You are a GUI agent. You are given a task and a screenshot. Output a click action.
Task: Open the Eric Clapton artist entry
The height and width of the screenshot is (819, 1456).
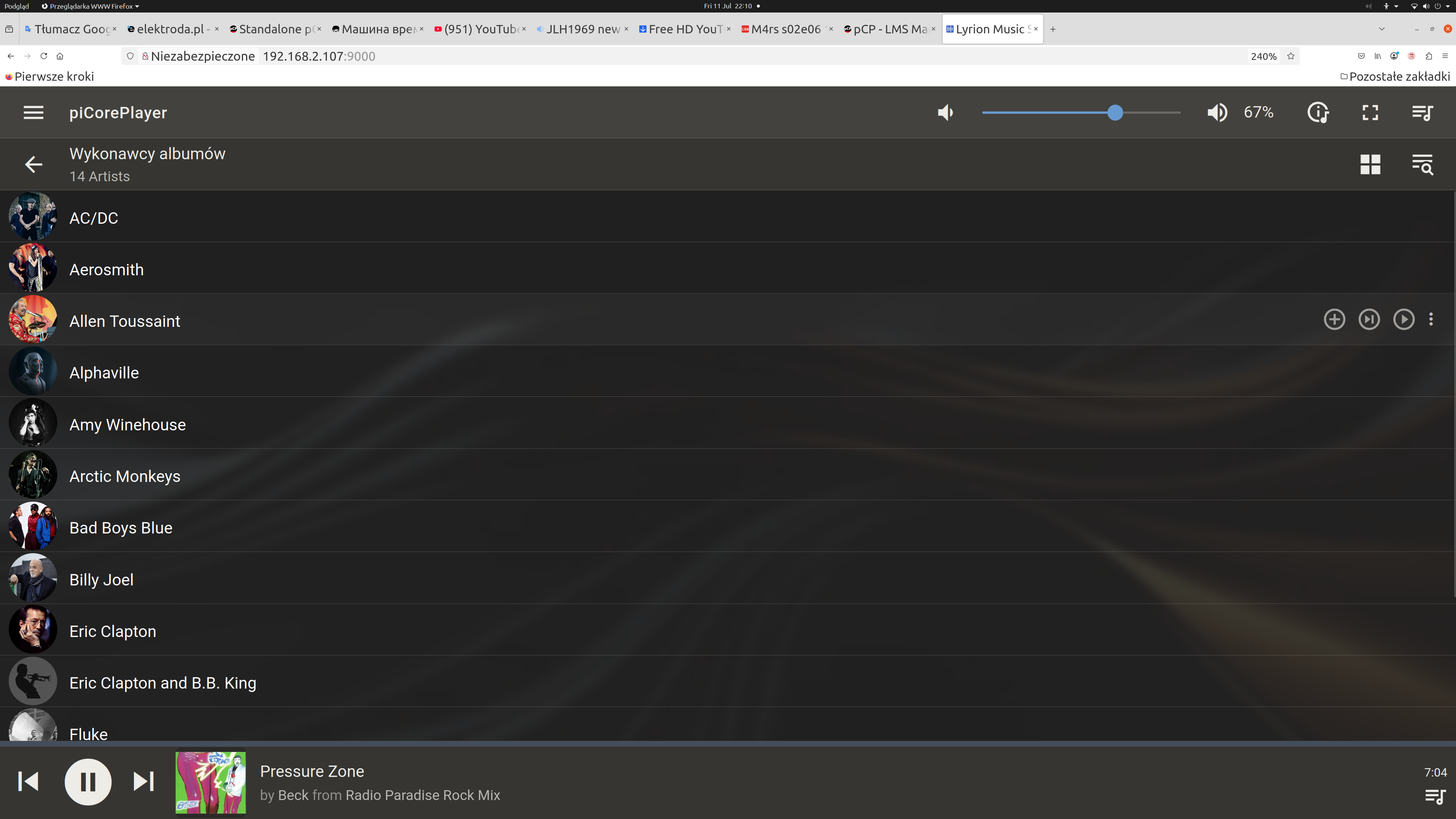click(x=728, y=630)
